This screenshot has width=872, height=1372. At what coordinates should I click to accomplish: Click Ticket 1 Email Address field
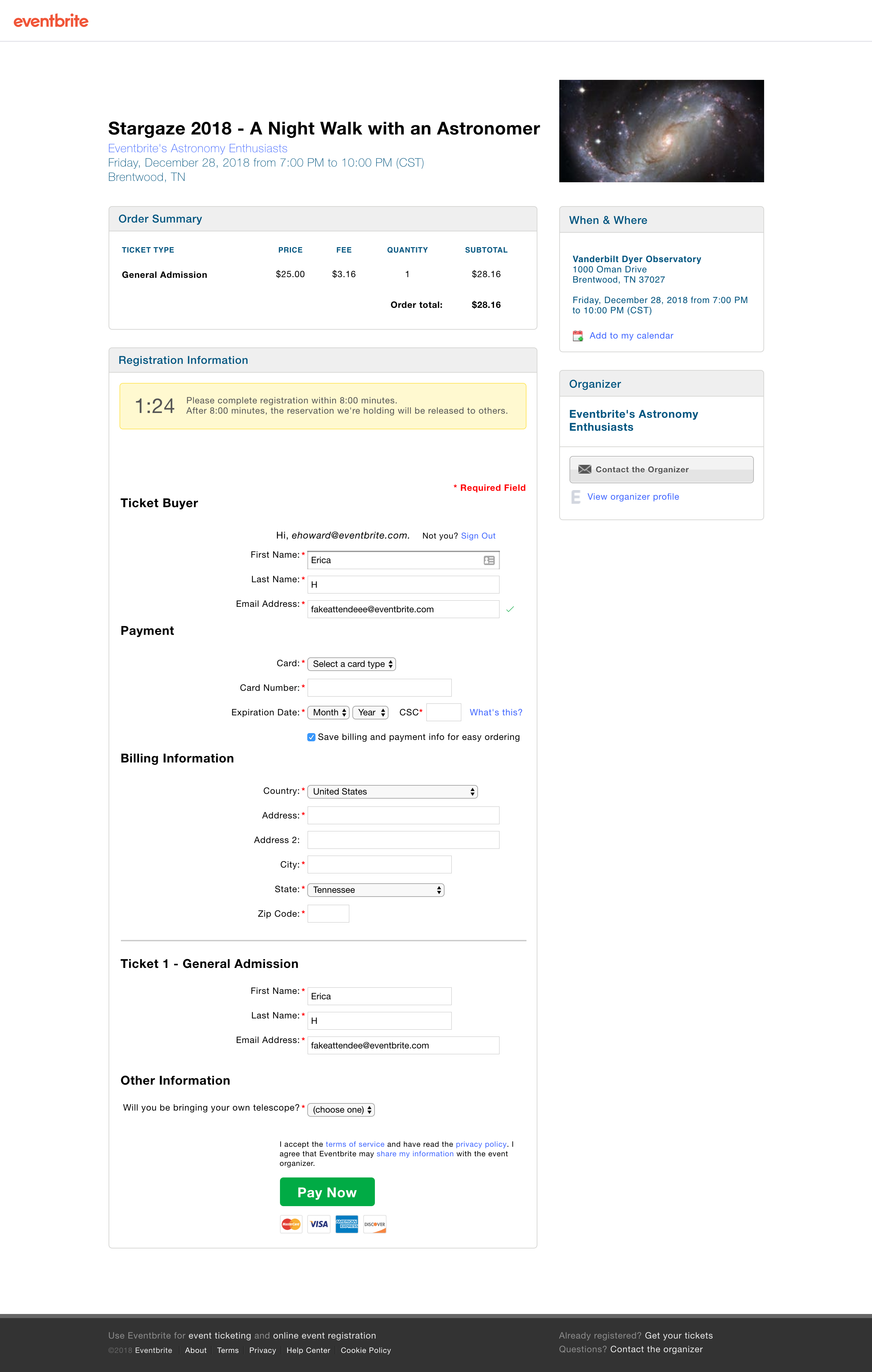(x=404, y=1045)
